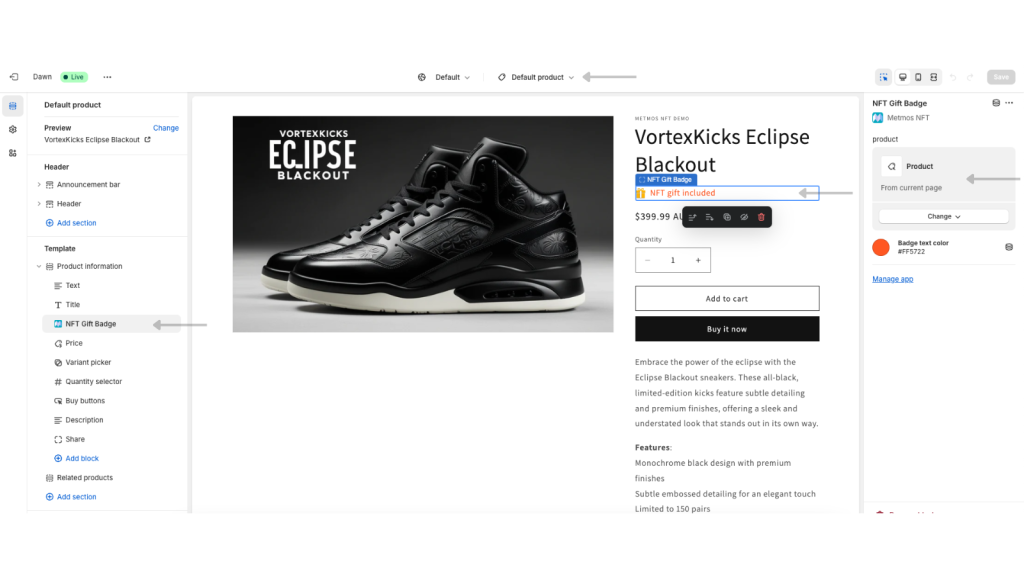
Task: Hide the NFT Gift Badge block
Action: click(744, 217)
